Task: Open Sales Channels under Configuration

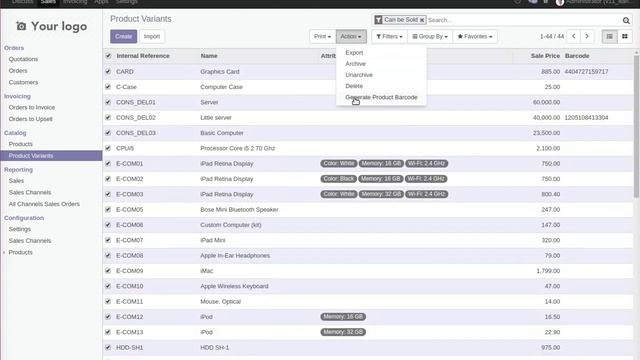Action: pyautogui.click(x=30, y=241)
